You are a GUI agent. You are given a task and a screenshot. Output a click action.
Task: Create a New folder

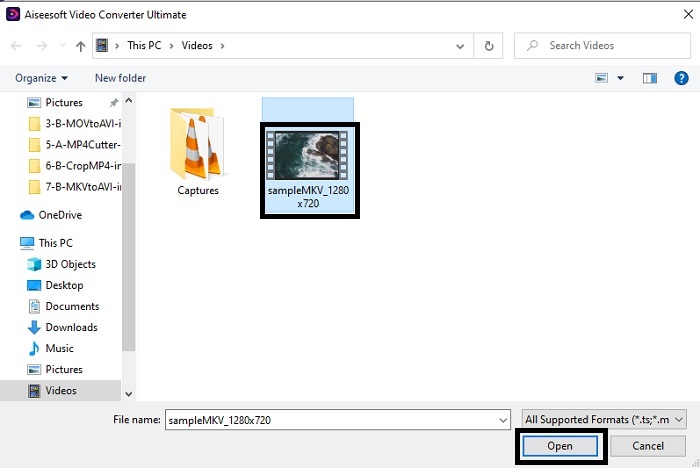[x=121, y=78]
